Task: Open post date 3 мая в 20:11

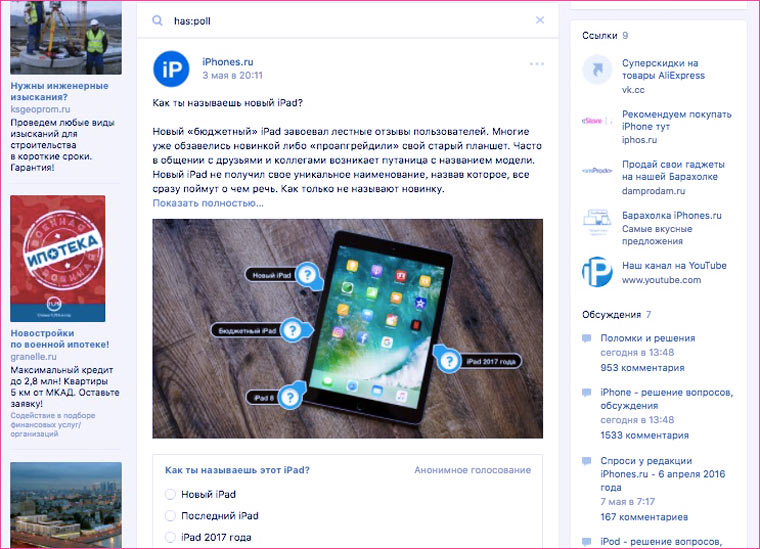Action: (232, 75)
